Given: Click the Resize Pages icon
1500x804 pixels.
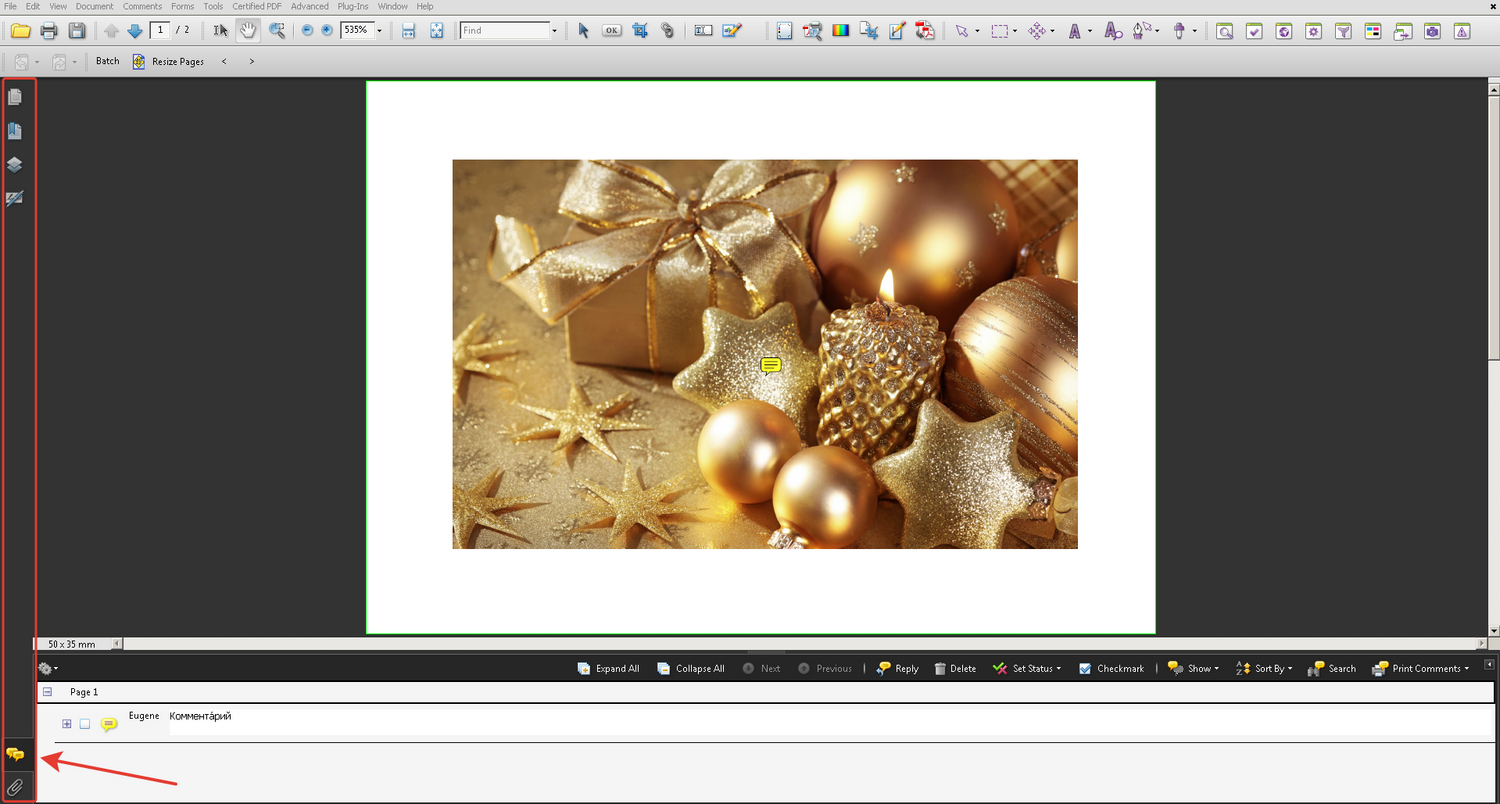Looking at the screenshot, I should [x=139, y=61].
